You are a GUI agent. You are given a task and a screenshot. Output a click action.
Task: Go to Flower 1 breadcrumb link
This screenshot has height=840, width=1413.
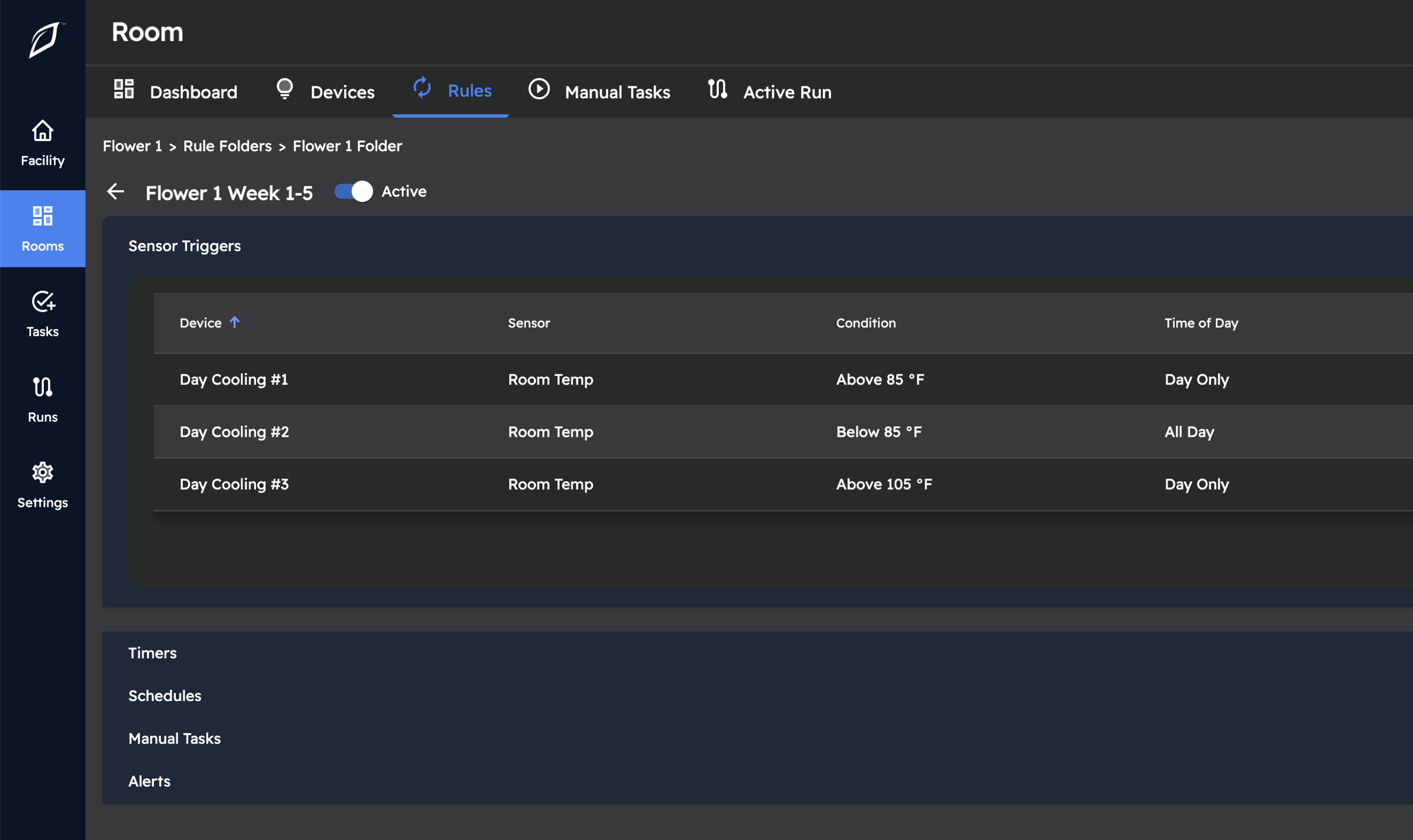click(132, 146)
